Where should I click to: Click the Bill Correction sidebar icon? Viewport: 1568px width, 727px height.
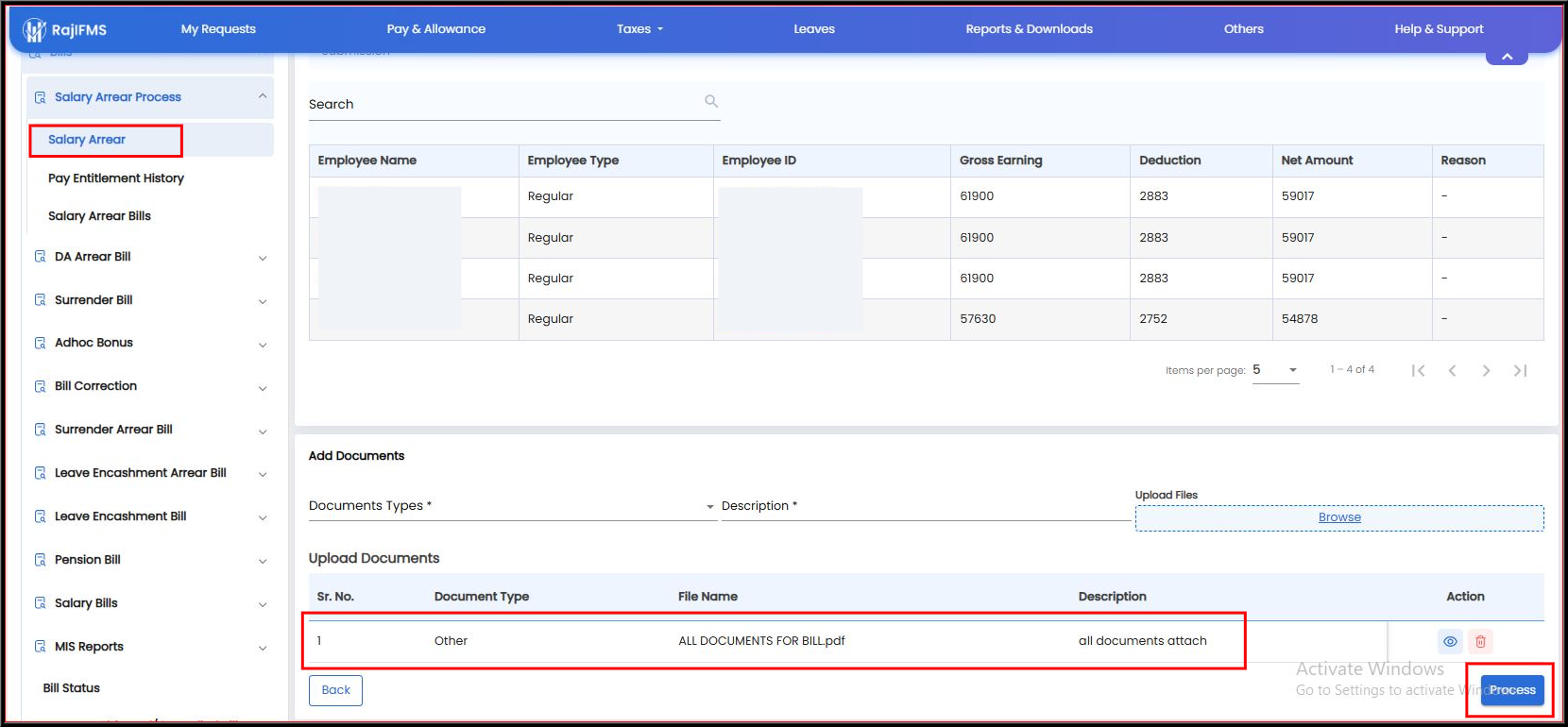click(x=40, y=386)
